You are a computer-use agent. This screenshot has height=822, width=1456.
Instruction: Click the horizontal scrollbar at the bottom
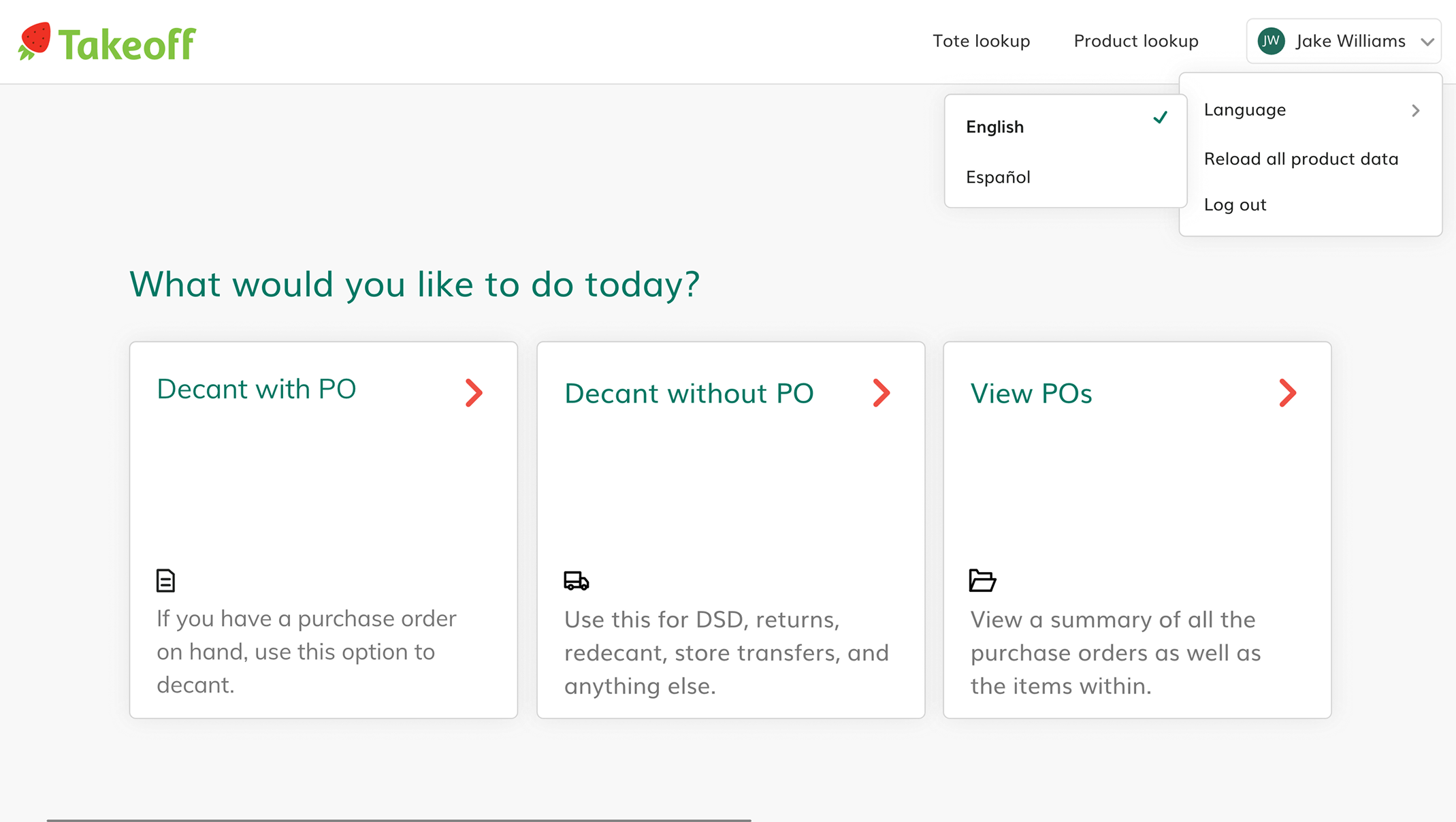[399, 820]
